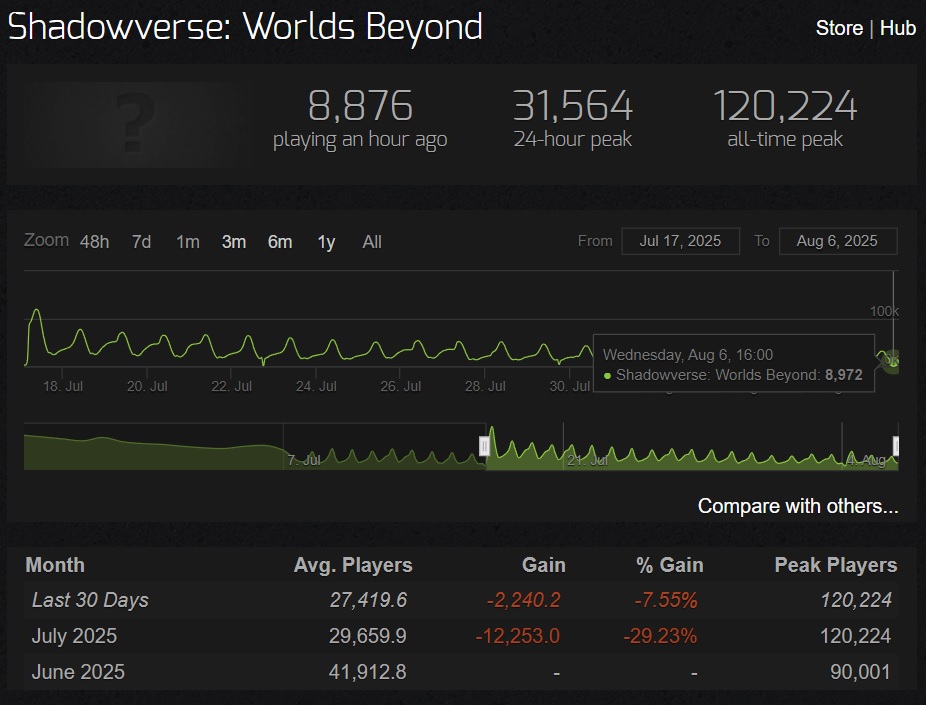Click the -7.55% gain percentage
Screen dimensions: 926x705
(x=666, y=600)
